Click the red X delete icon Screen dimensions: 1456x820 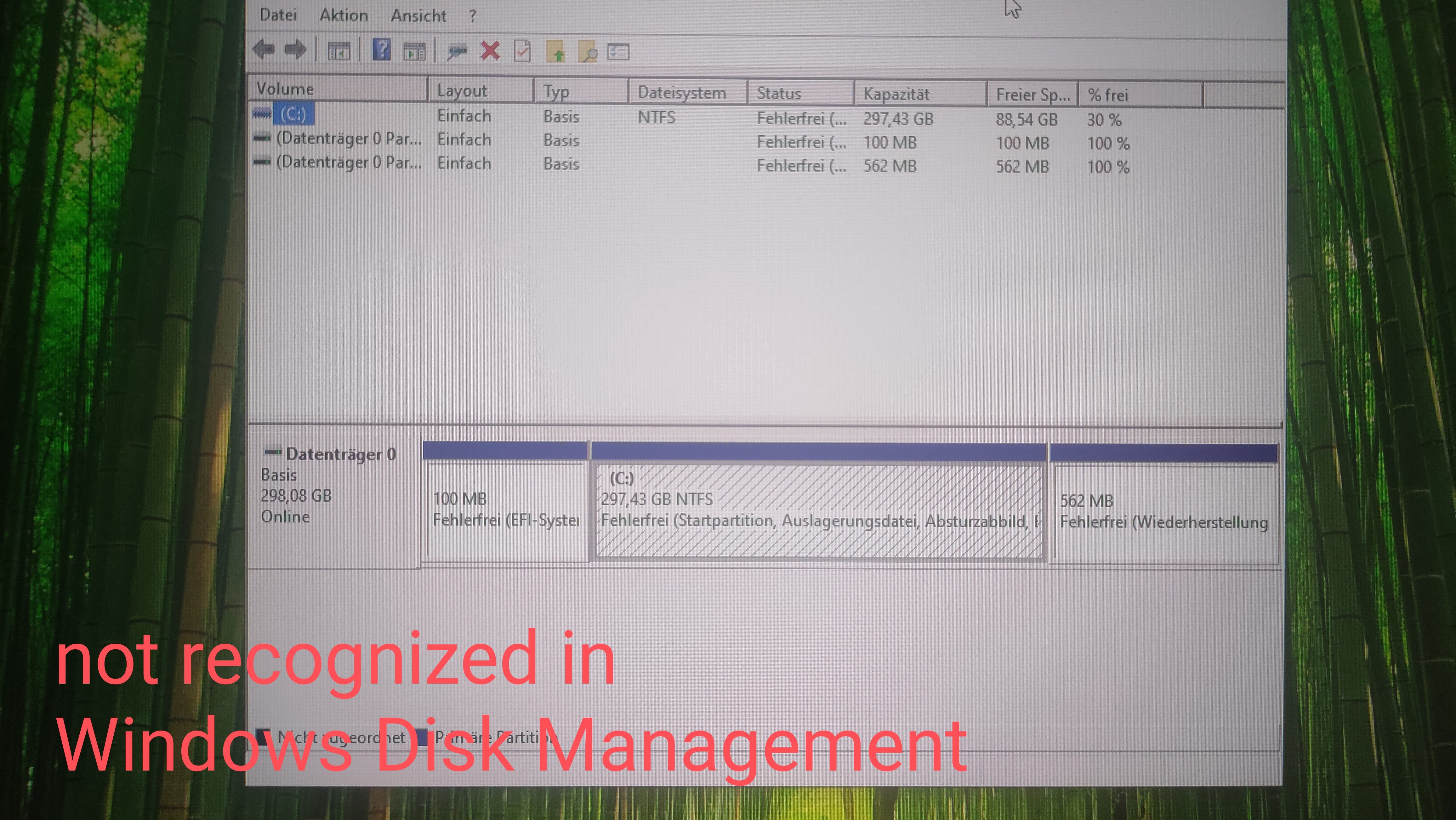point(490,51)
